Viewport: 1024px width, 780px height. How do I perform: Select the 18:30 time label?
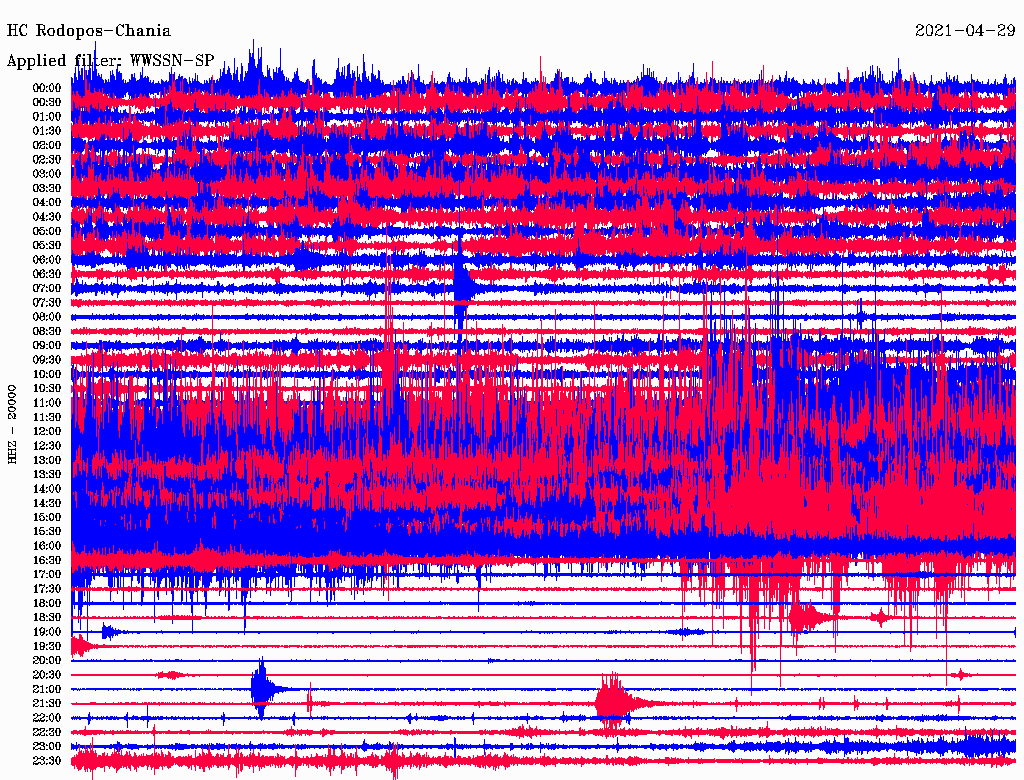coord(47,618)
